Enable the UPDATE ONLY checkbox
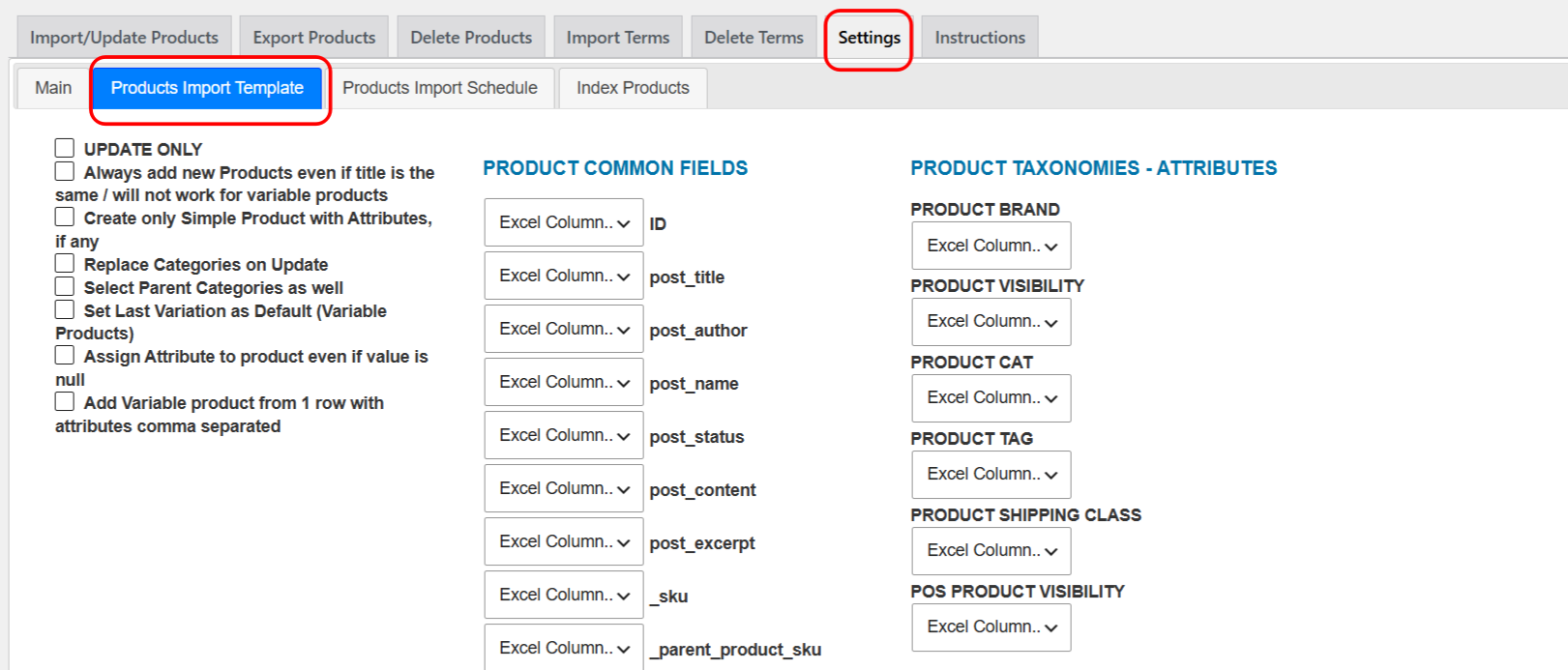The height and width of the screenshot is (670, 1568). pos(65,148)
